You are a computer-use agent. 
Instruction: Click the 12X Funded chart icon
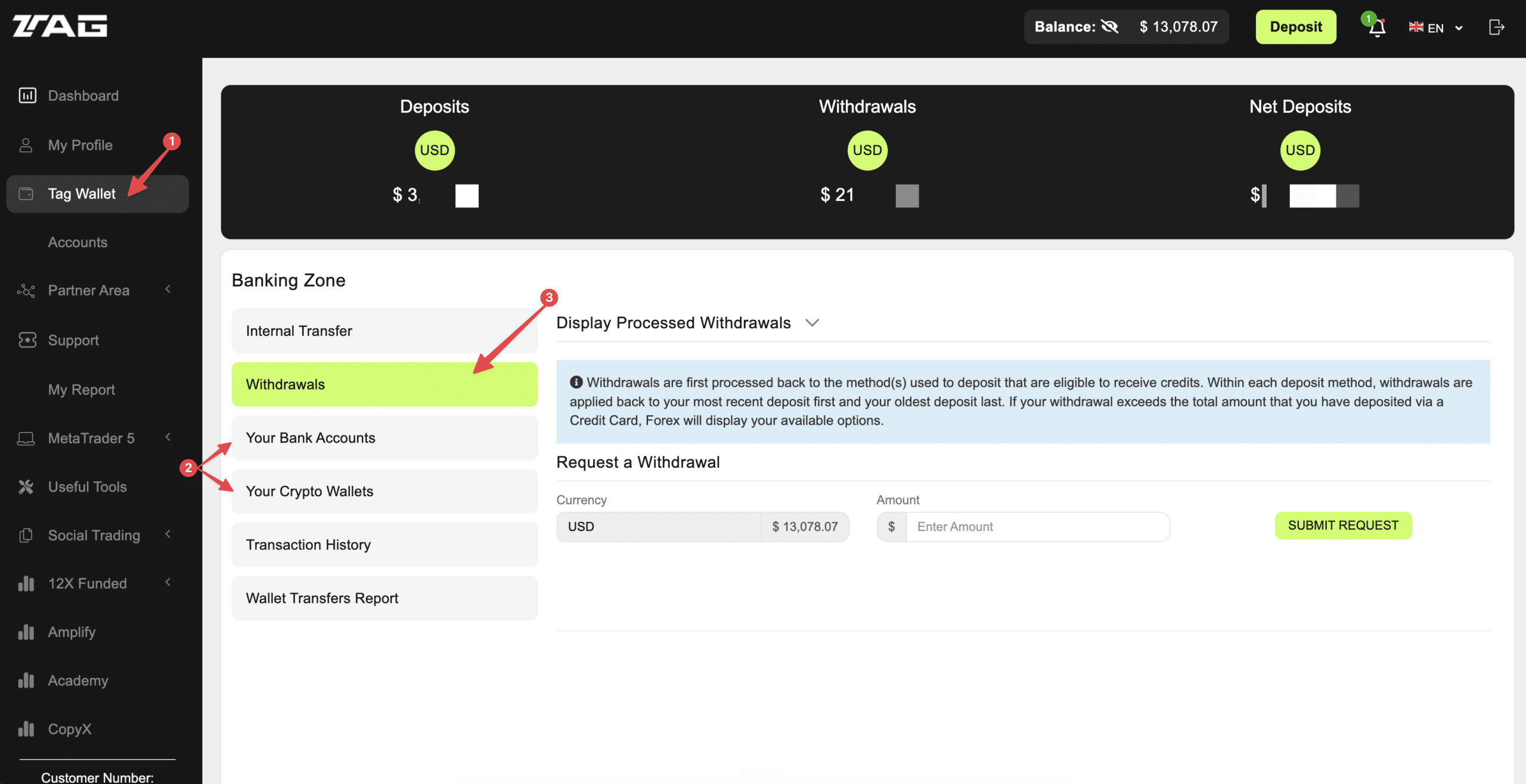coord(26,583)
